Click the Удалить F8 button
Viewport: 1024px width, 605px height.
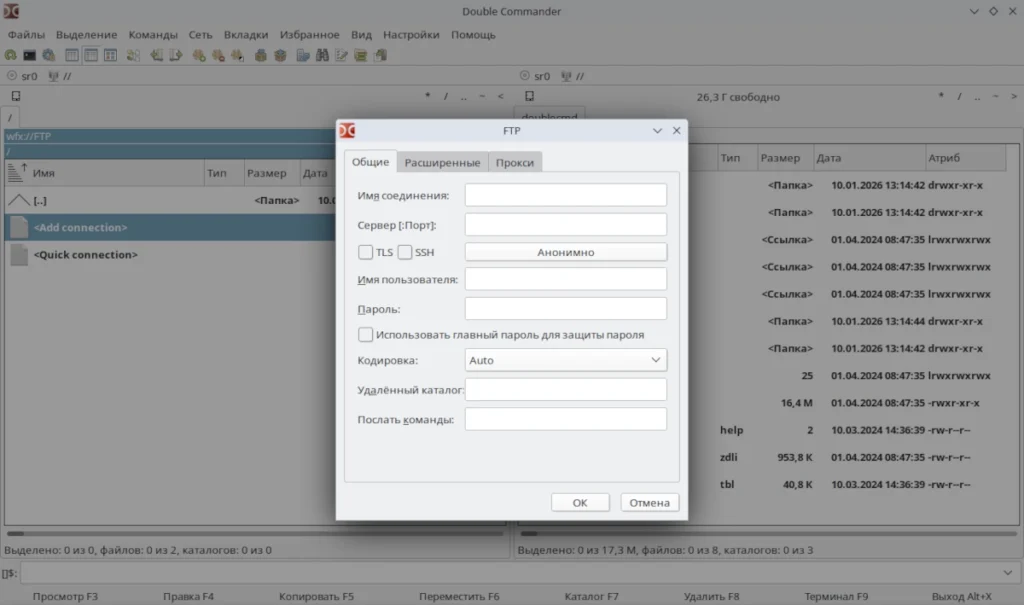[711, 596]
